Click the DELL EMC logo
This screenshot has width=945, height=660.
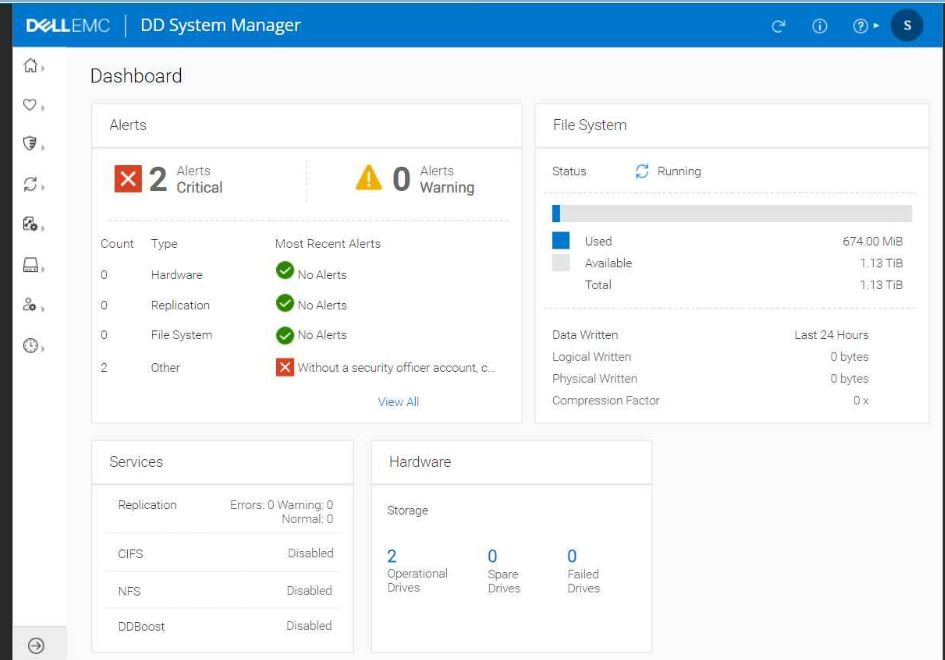[68, 25]
